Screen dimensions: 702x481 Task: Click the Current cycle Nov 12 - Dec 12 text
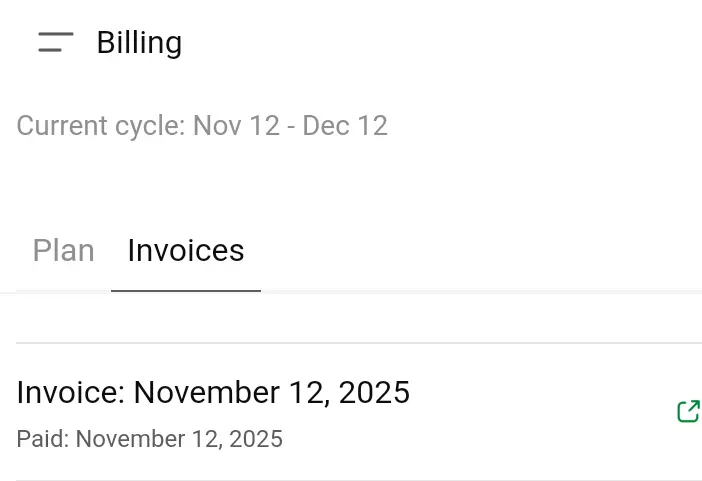click(x=202, y=126)
